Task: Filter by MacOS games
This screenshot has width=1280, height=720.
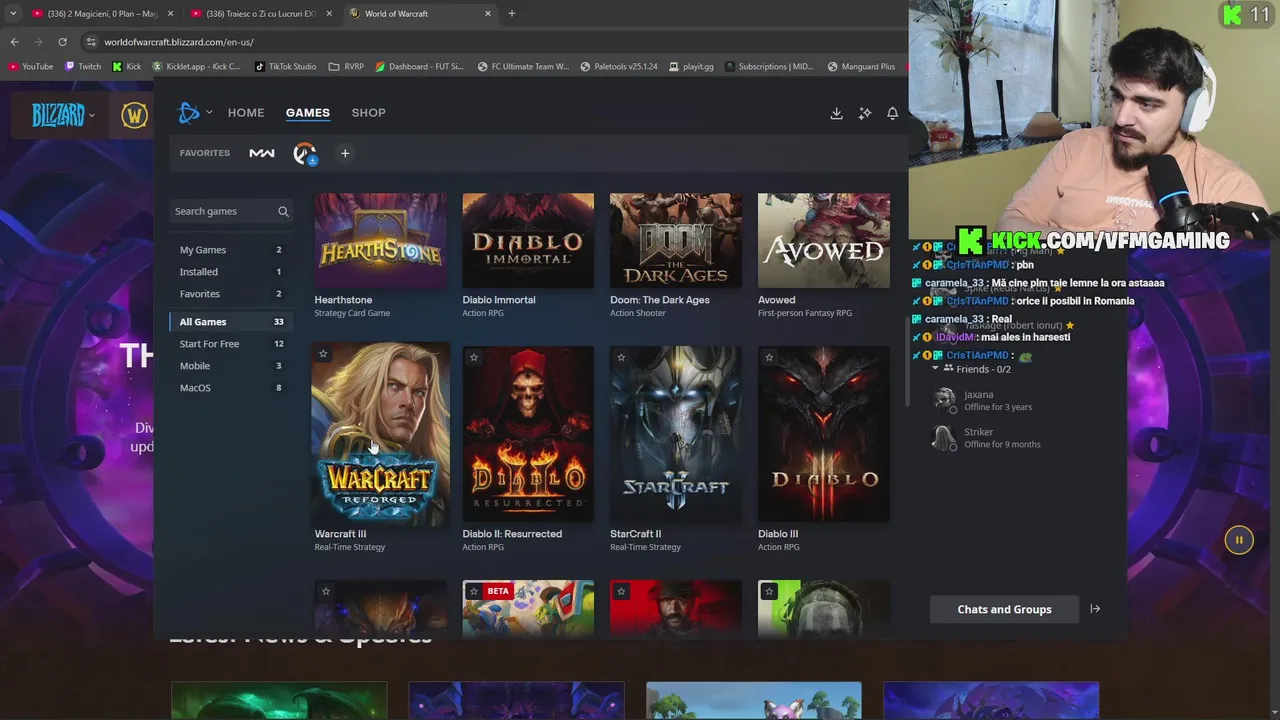Action: tap(231, 388)
